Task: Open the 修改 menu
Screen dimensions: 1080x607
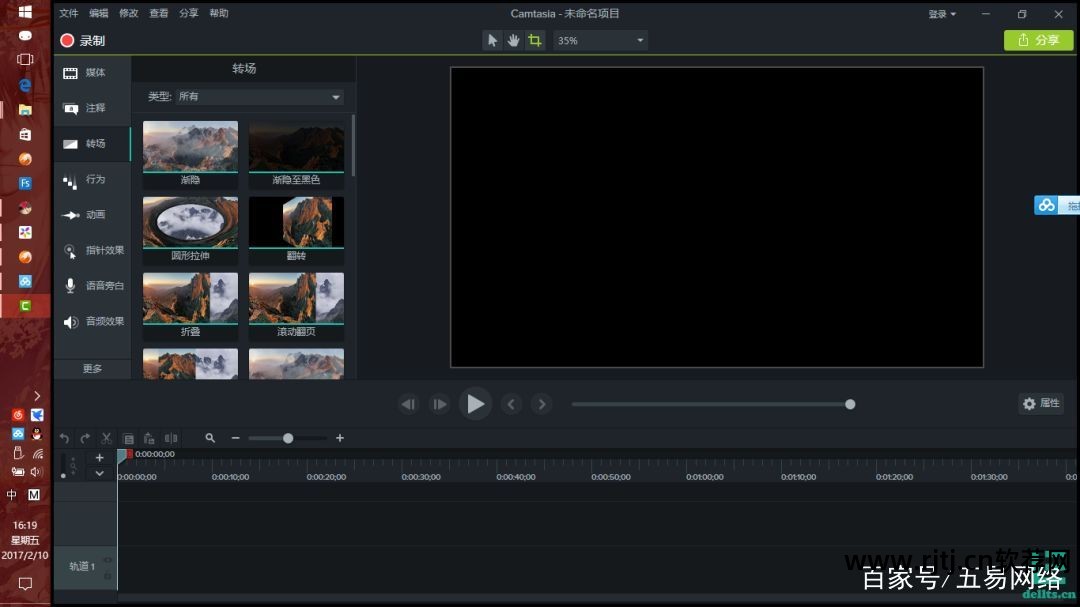Action: [x=128, y=14]
